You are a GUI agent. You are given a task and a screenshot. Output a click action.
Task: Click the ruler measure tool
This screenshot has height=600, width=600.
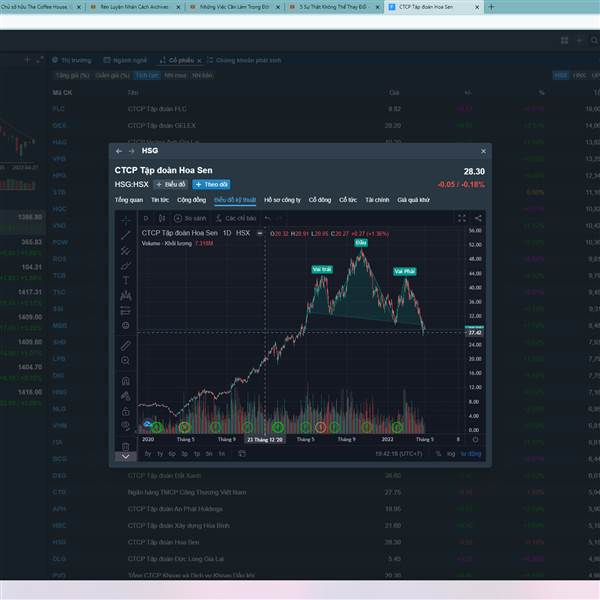coord(126,345)
